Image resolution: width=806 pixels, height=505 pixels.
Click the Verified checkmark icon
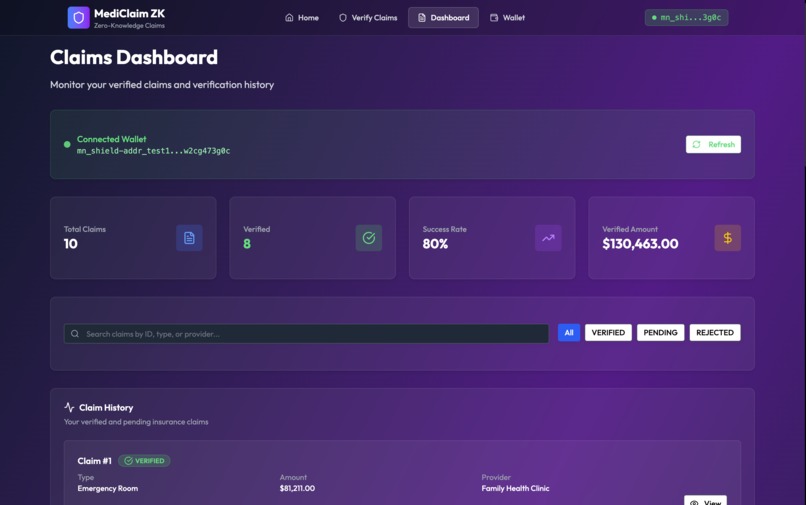tap(369, 238)
